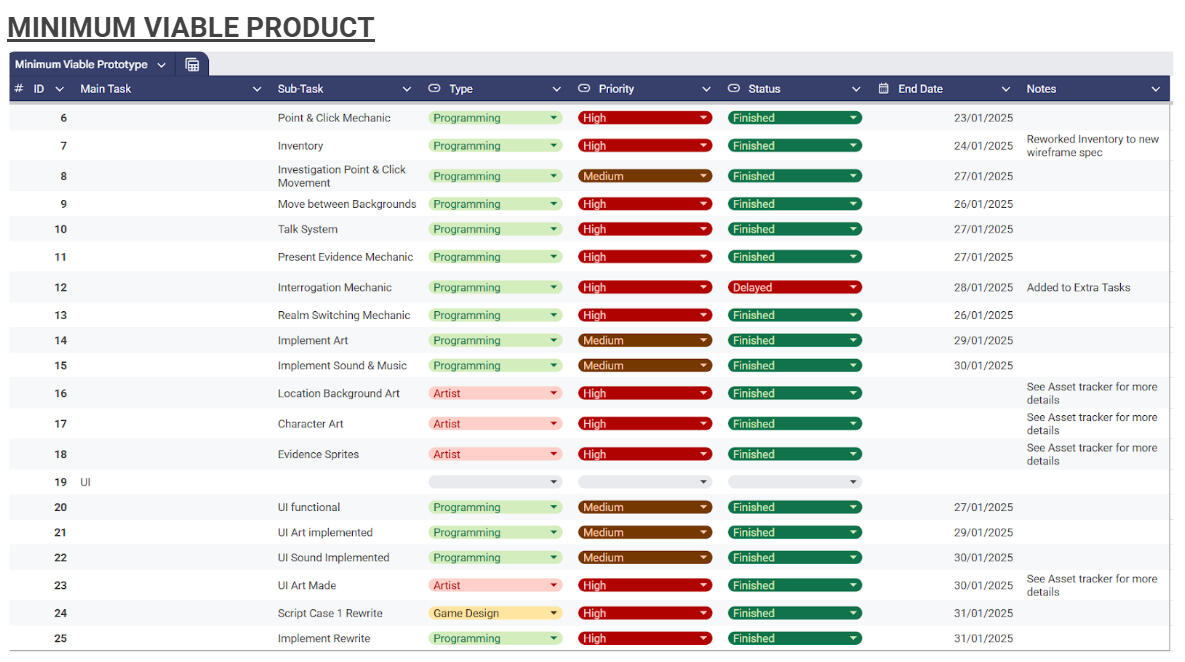
Task: Select the 'Added to Extra Tasks' note cell
Action: 1078,288
